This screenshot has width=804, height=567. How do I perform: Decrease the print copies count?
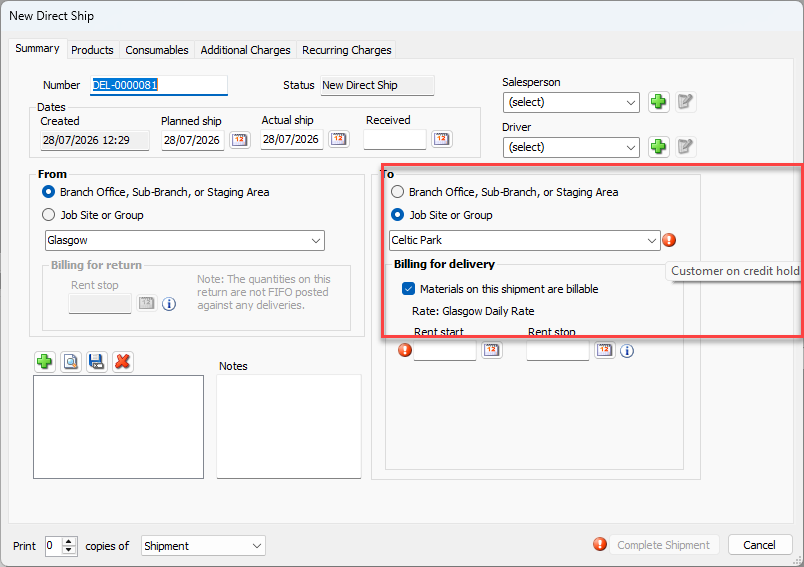click(69, 551)
